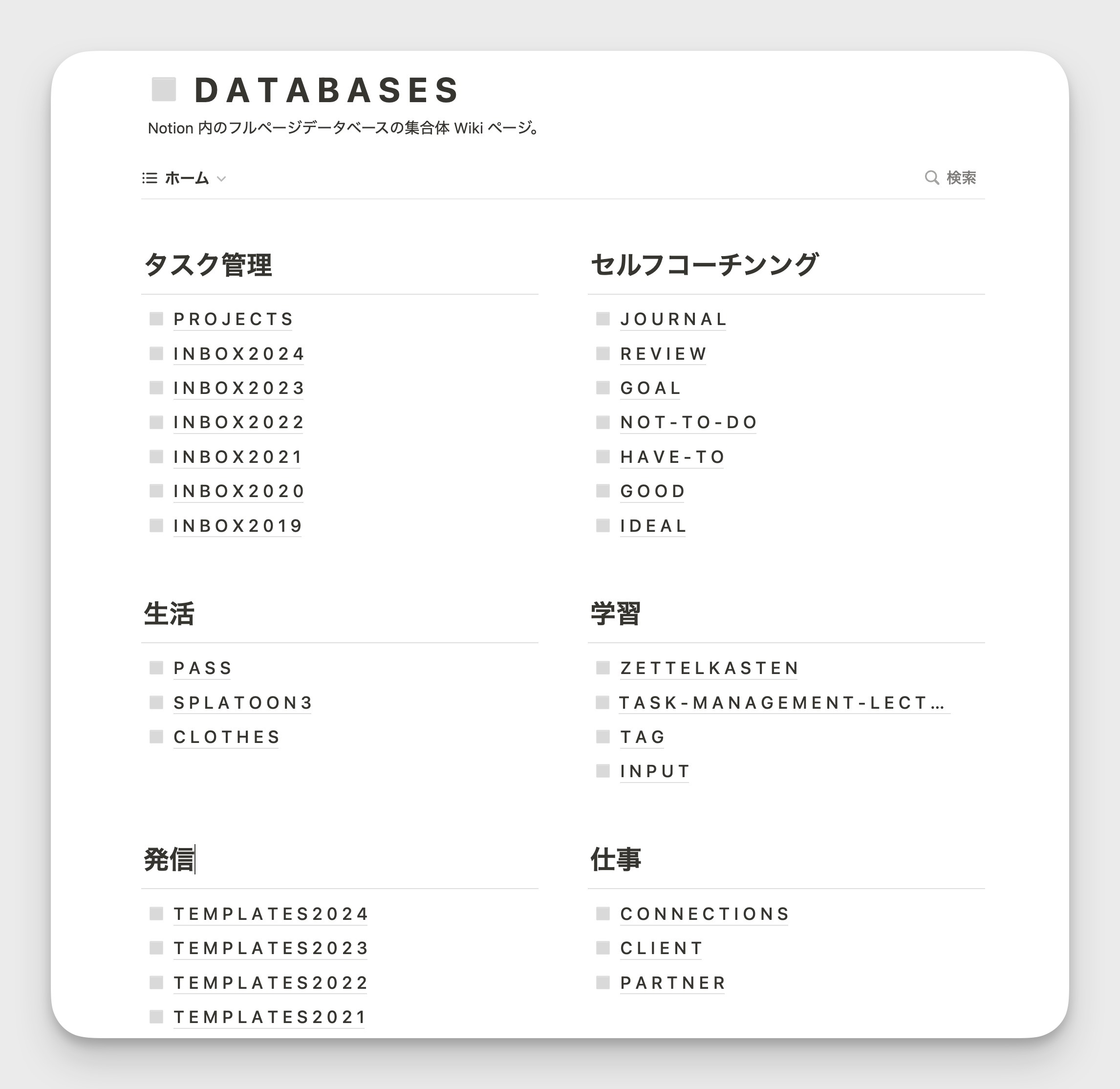This screenshot has height=1089, width=1120.
Task: Click the icon next to INPUT
Action: point(603,771)
